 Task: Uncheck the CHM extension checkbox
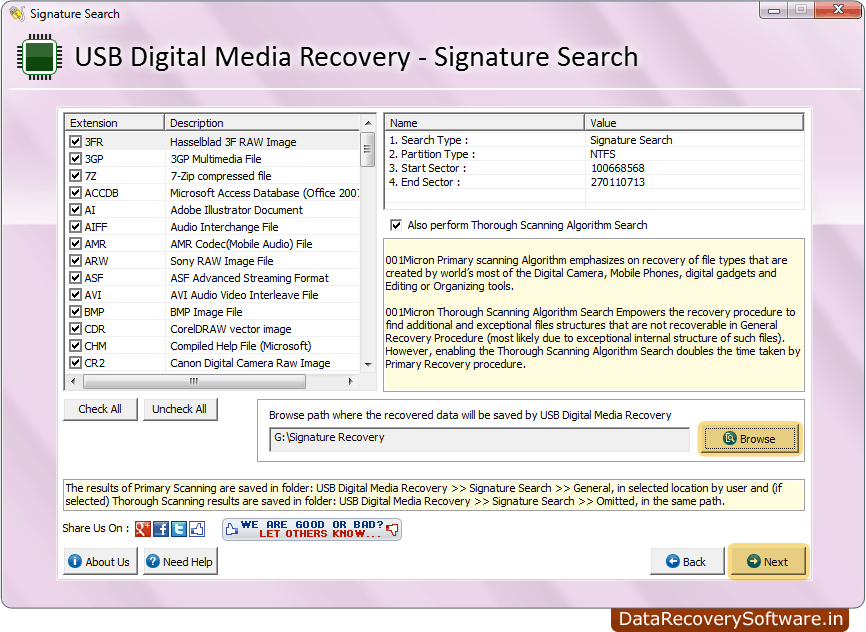(76, 345)
